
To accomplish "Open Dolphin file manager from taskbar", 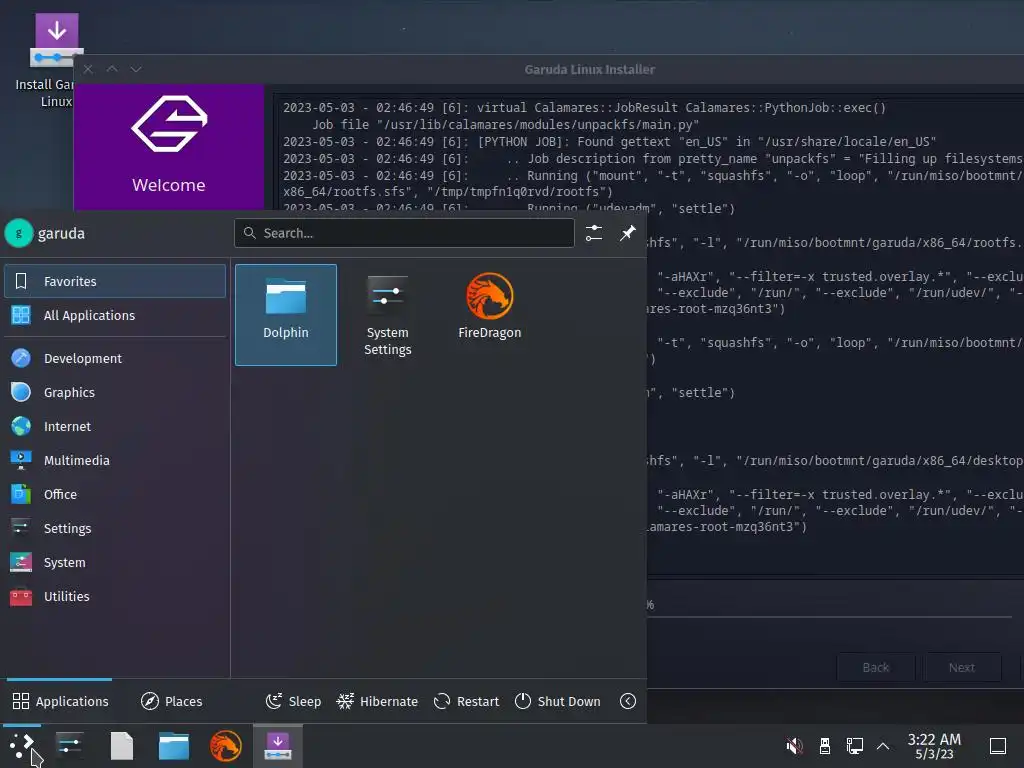I will click(x=174, y=745).
